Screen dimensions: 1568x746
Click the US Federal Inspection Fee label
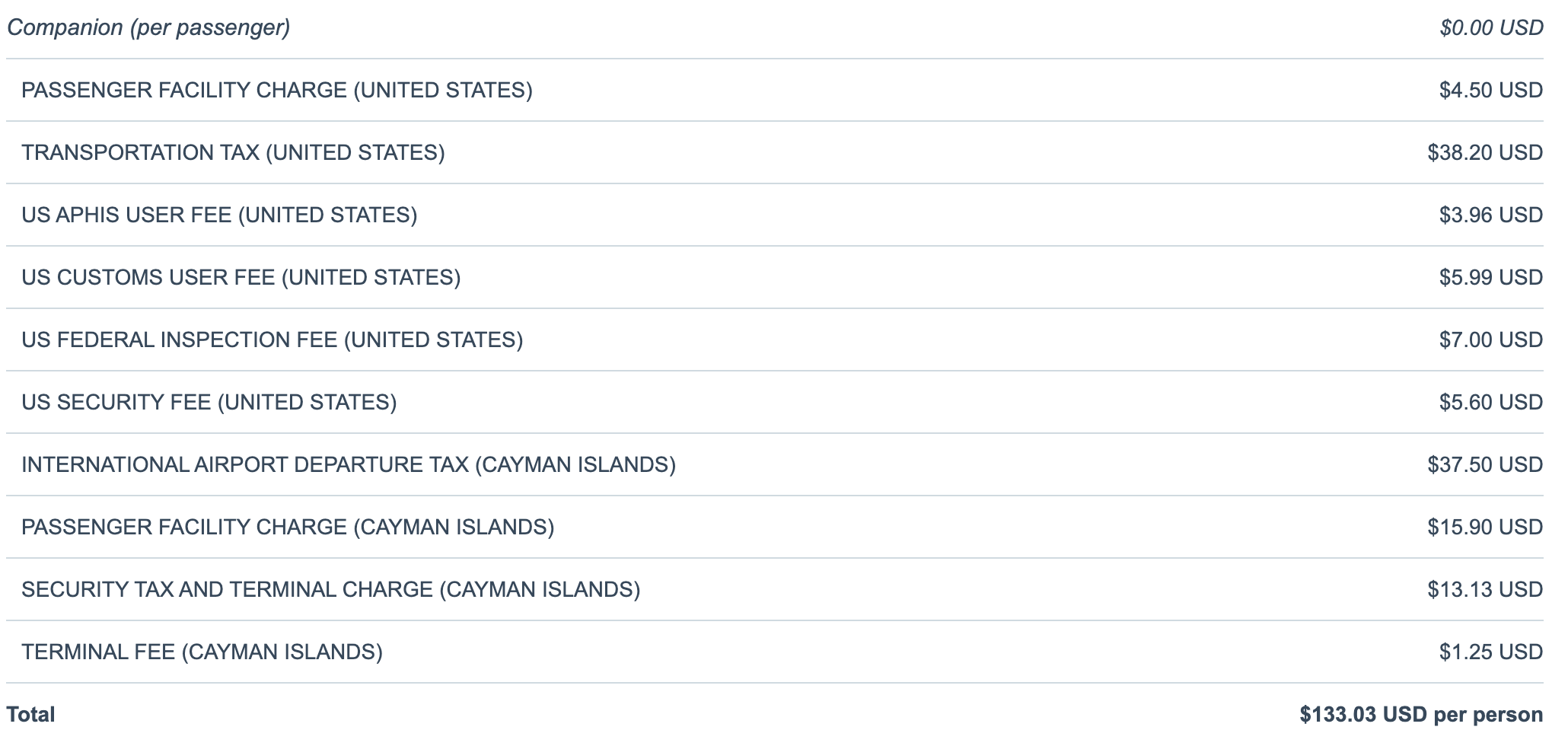(x=272, y=340)
